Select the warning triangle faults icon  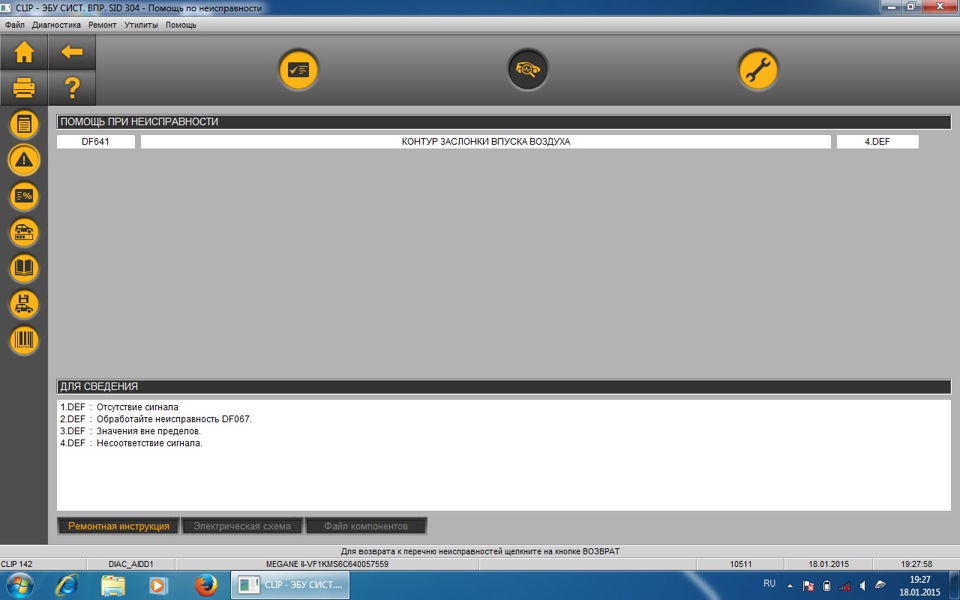[x=24, y=160]
